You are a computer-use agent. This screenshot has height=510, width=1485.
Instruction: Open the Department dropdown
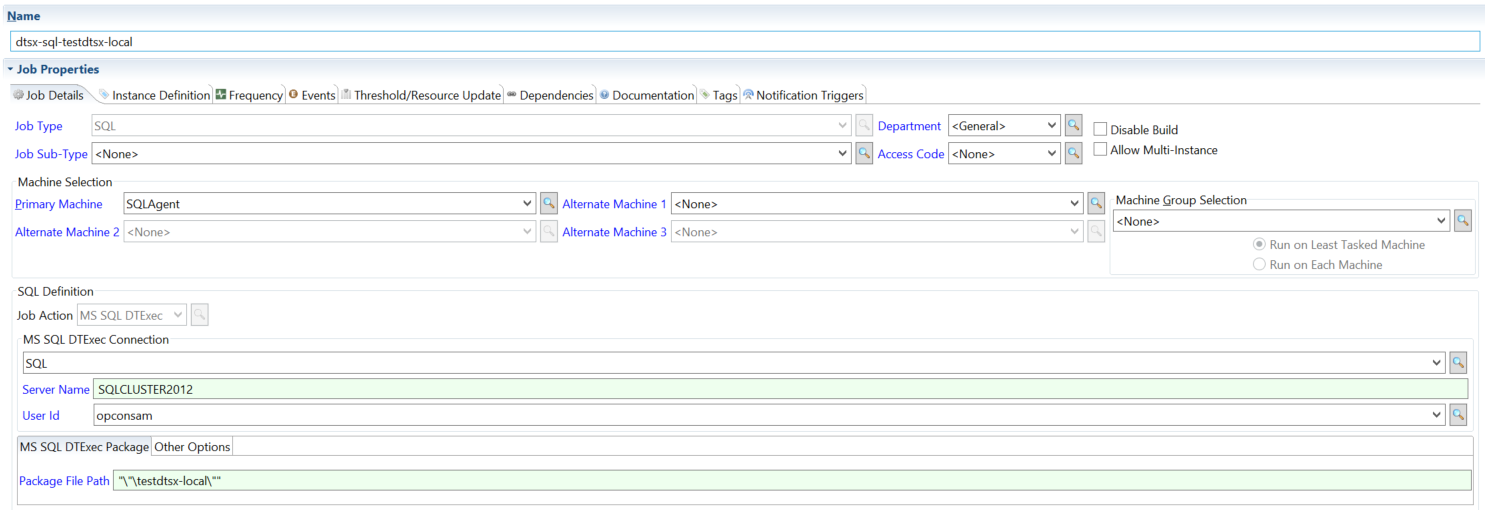[x=1051, y=126]
